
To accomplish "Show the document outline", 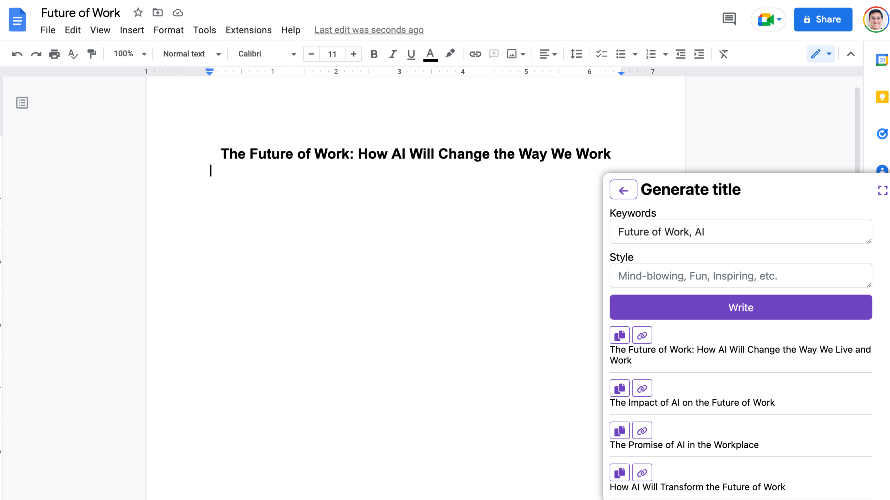I will coord(22,103).
